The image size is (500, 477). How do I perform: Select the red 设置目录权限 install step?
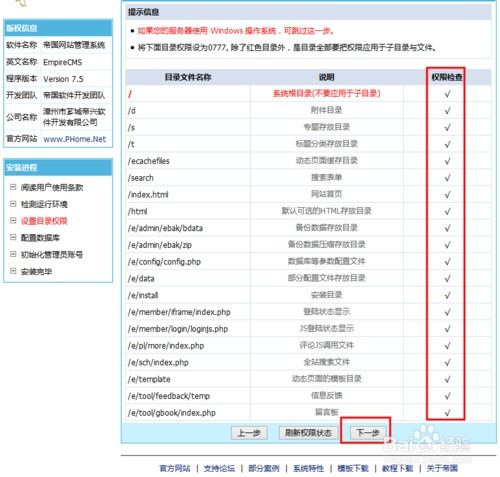coord(44,221)
